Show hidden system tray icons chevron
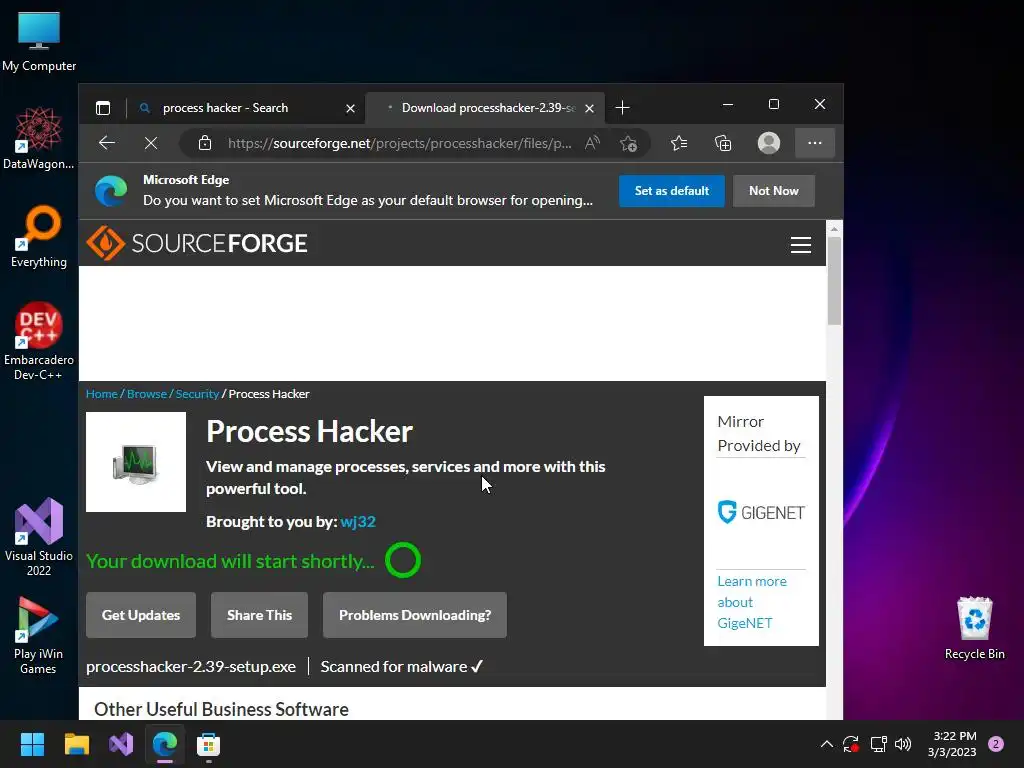1024x768 pixels. 826,744
